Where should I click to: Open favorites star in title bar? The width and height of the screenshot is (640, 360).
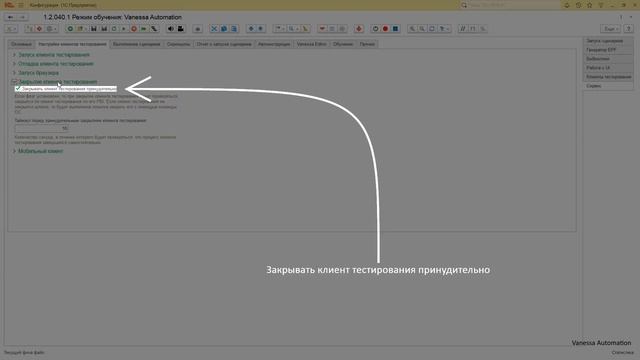point(589,5)
